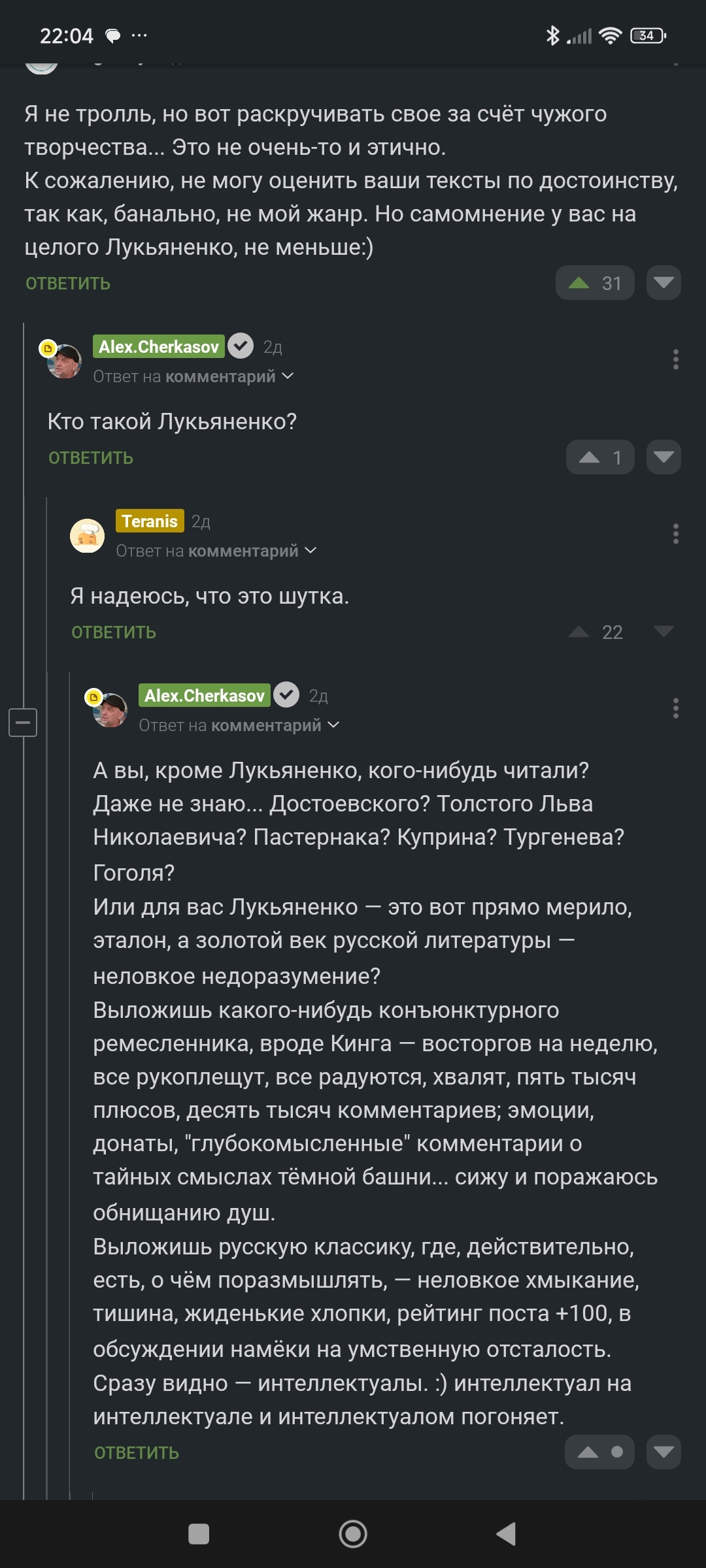706x1568 pixels.
Task: Downvote the long Alex.Cherkasov comment at bottom
Action: click(664, 1452)
